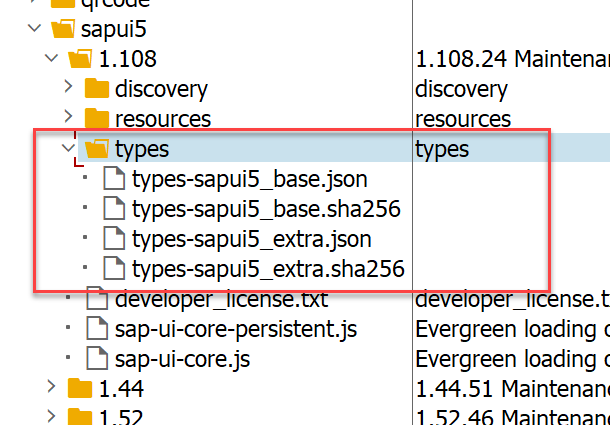
Task: Click the sap-ui-core.js file icon
Action: coord(97,358)
